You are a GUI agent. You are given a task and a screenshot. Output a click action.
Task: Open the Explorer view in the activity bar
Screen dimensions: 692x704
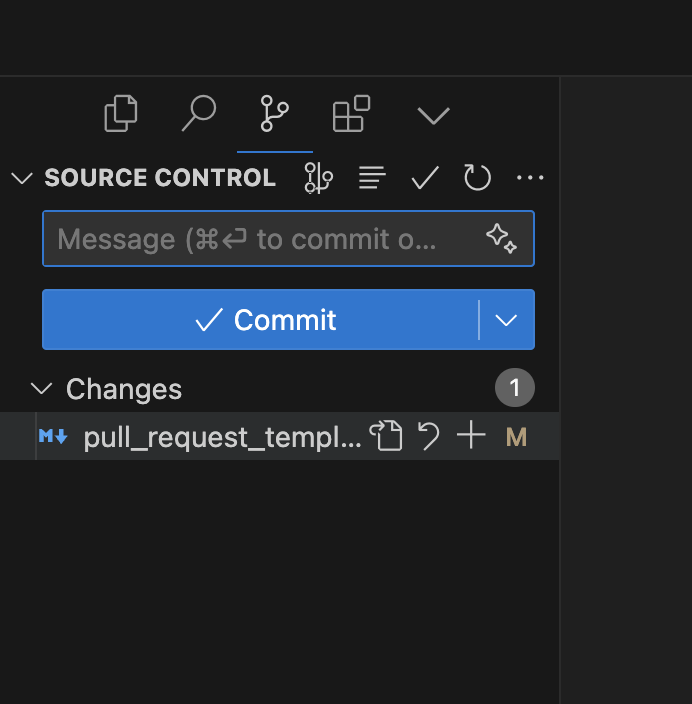coord(121,114)
